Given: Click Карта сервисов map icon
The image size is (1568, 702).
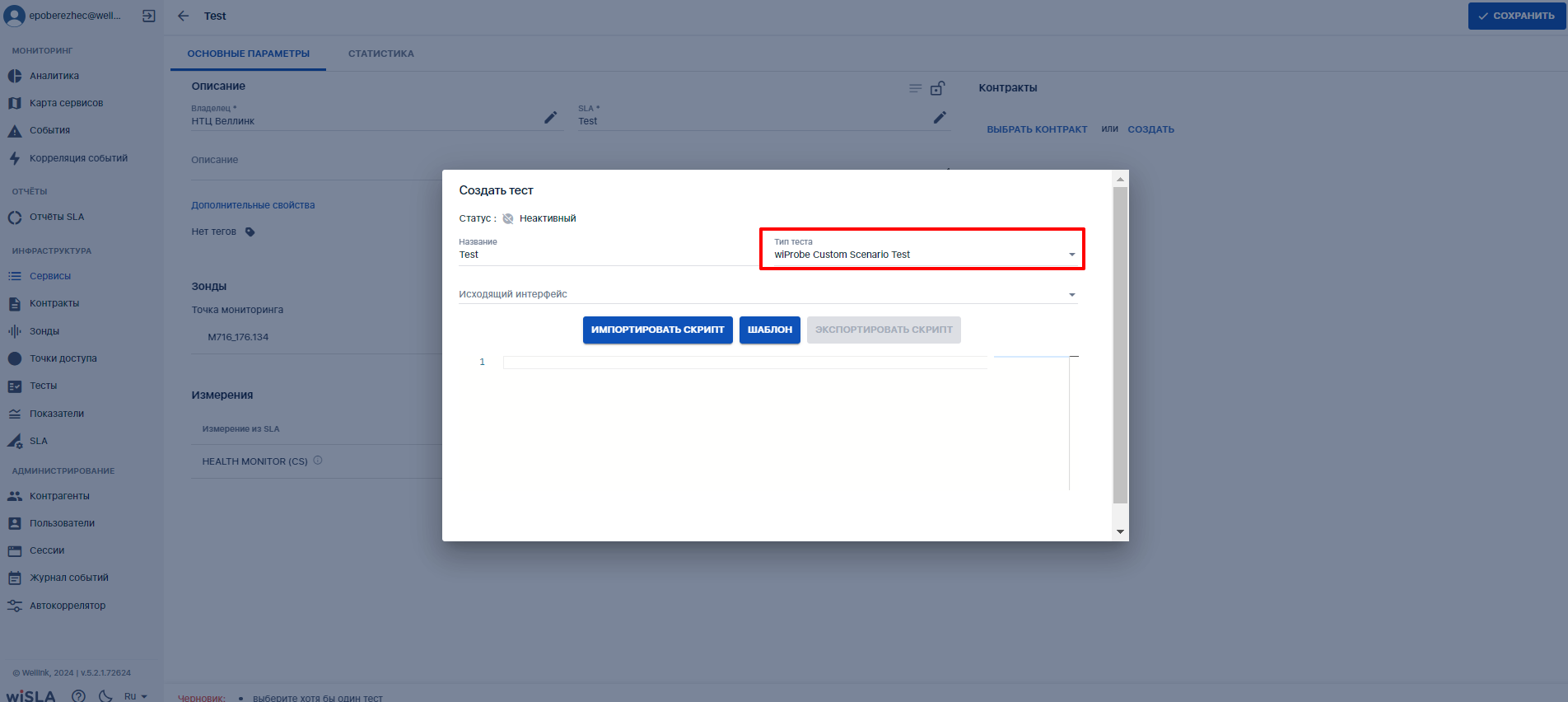Looking at the screenshot, I should pyautogui.click(x=14, y=103).
